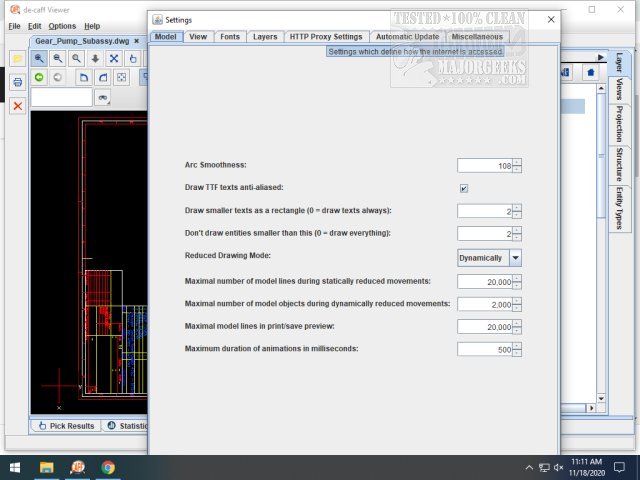Click the Pick Results bottom tab

tap(65, 426)
